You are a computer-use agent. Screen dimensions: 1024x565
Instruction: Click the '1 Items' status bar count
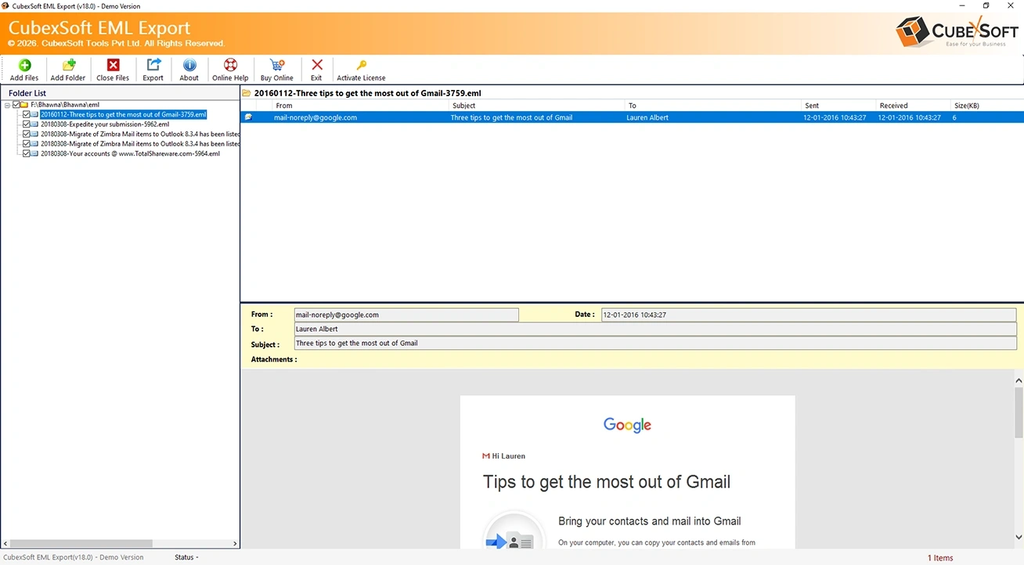pyautogui.click(x=940, y=558)
